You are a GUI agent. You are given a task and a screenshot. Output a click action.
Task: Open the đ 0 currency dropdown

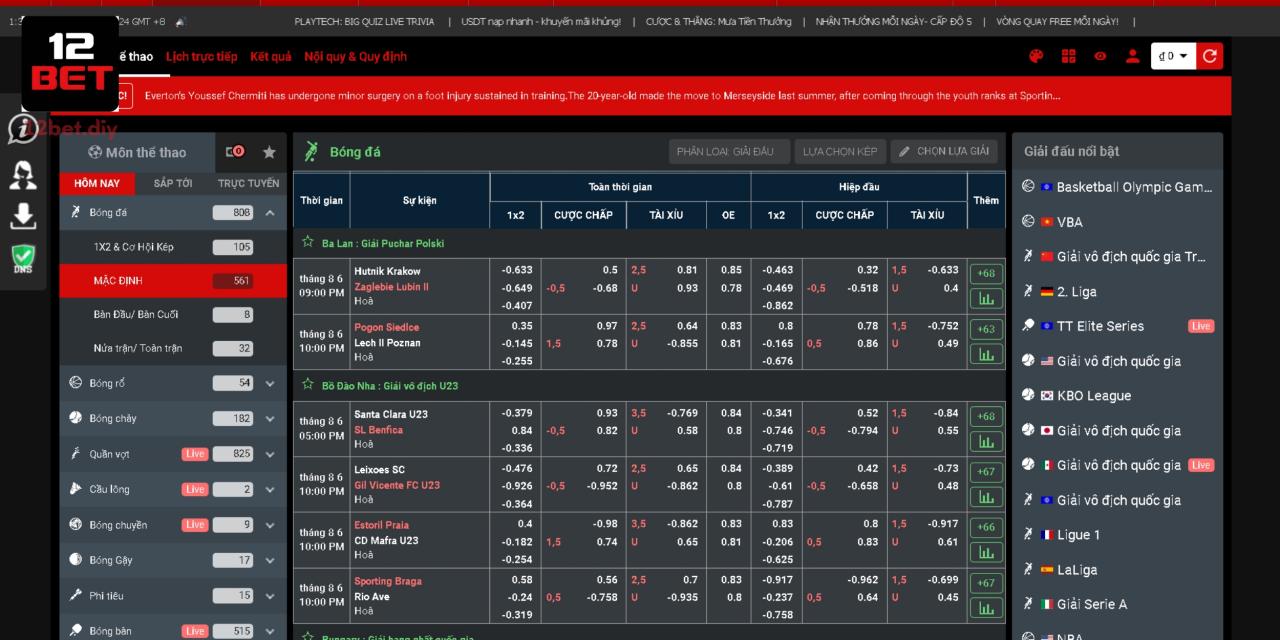coord(1173,56)
